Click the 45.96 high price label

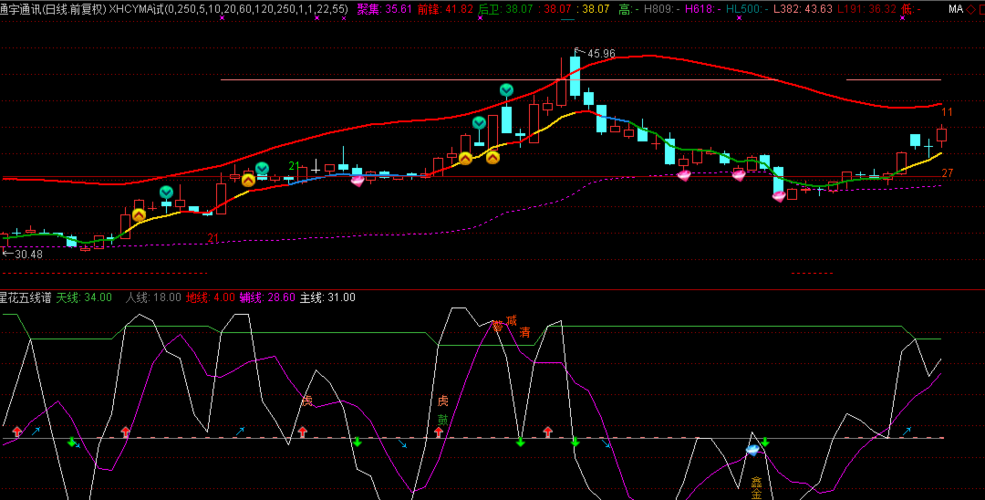[600, 53]
